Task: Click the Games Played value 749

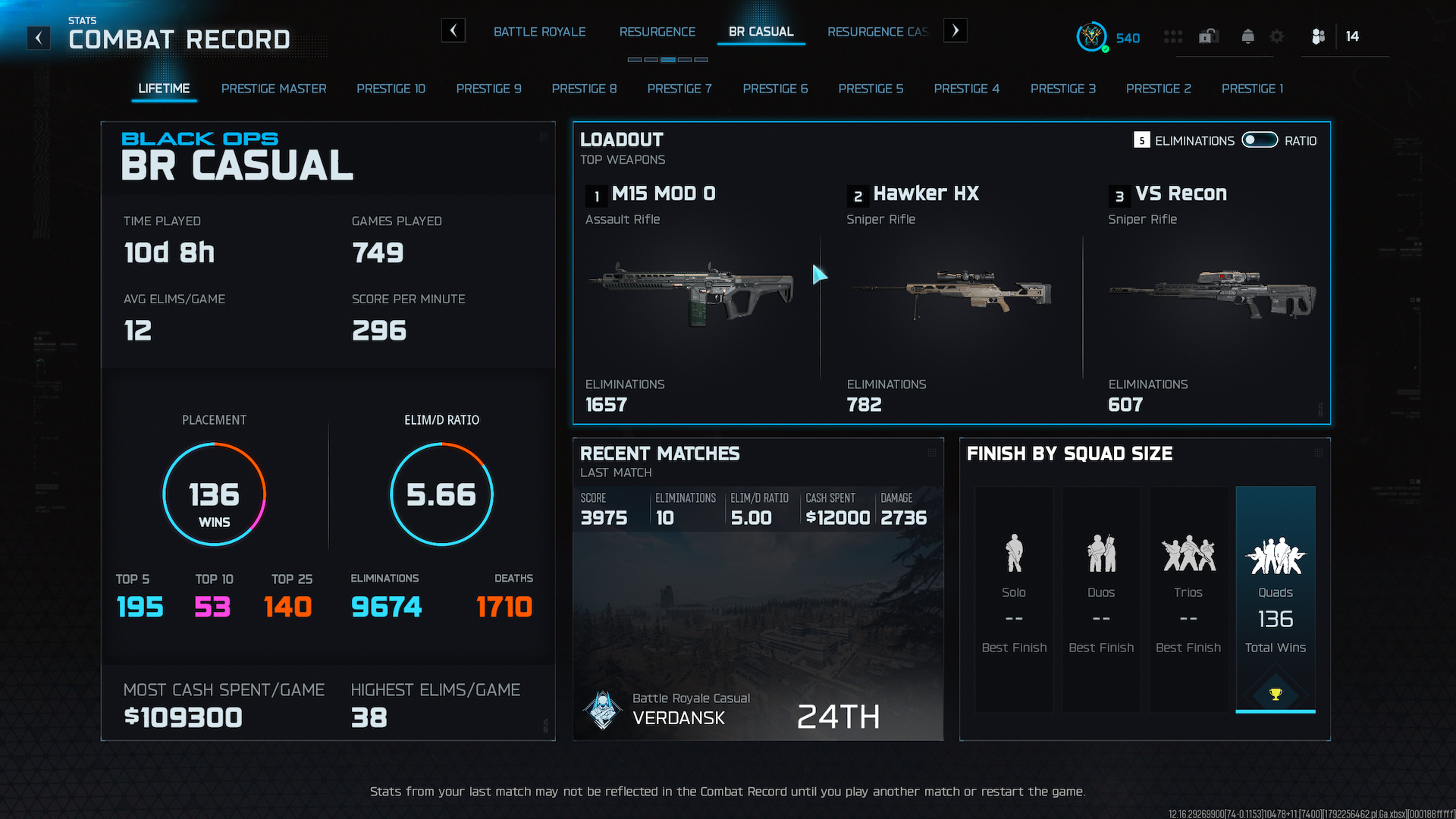Action: 378,253
